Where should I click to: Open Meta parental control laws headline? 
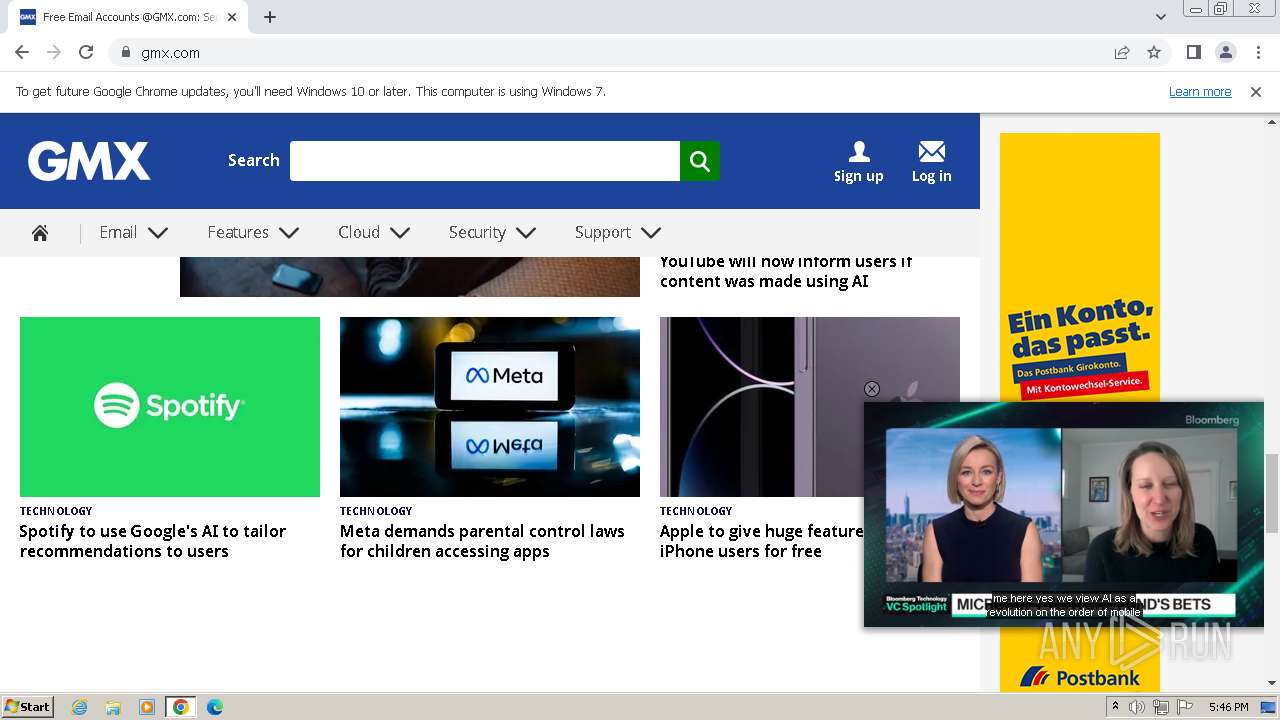(482, 541)
